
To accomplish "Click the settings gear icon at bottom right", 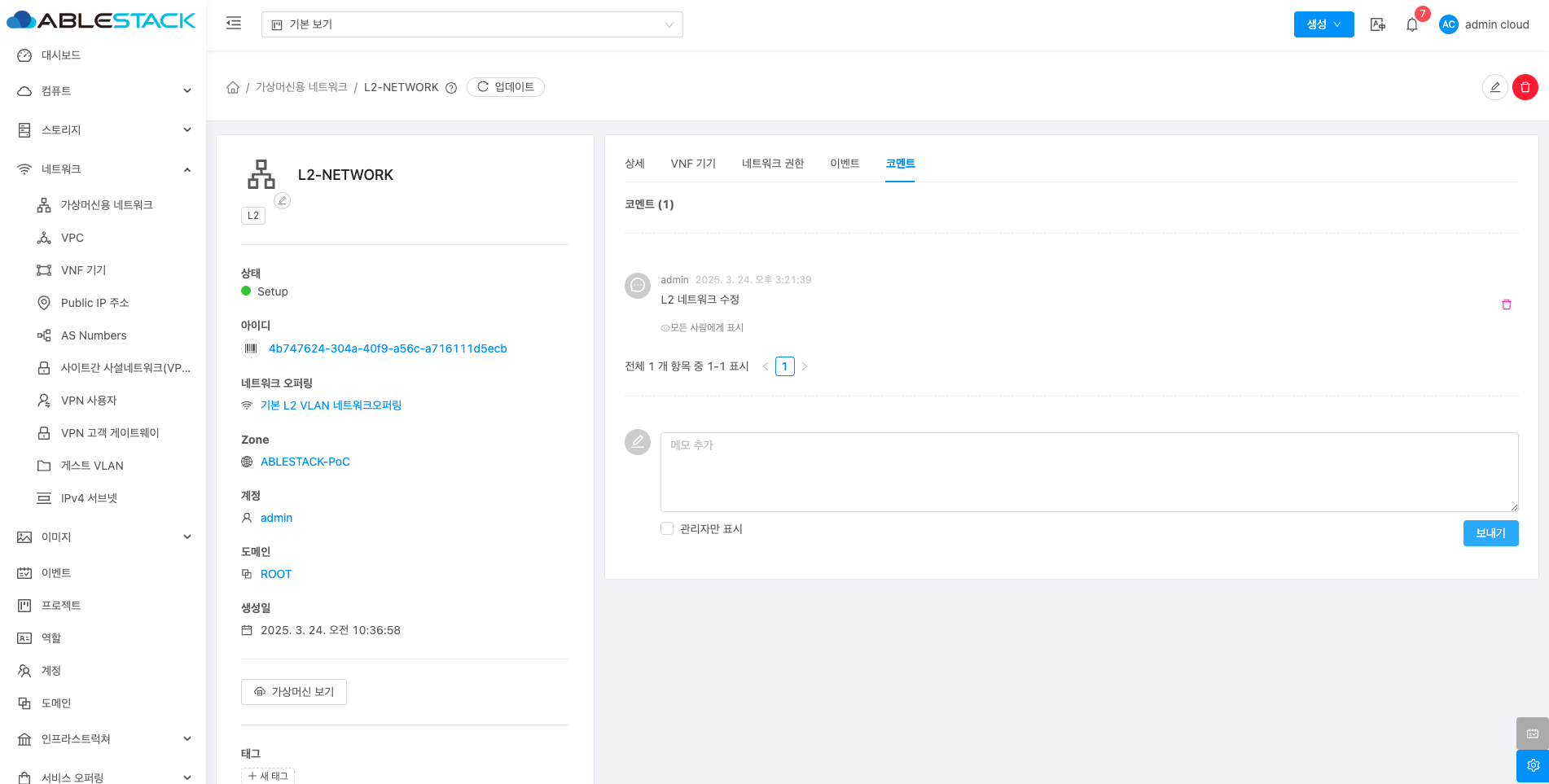I will pos(1532,765).
